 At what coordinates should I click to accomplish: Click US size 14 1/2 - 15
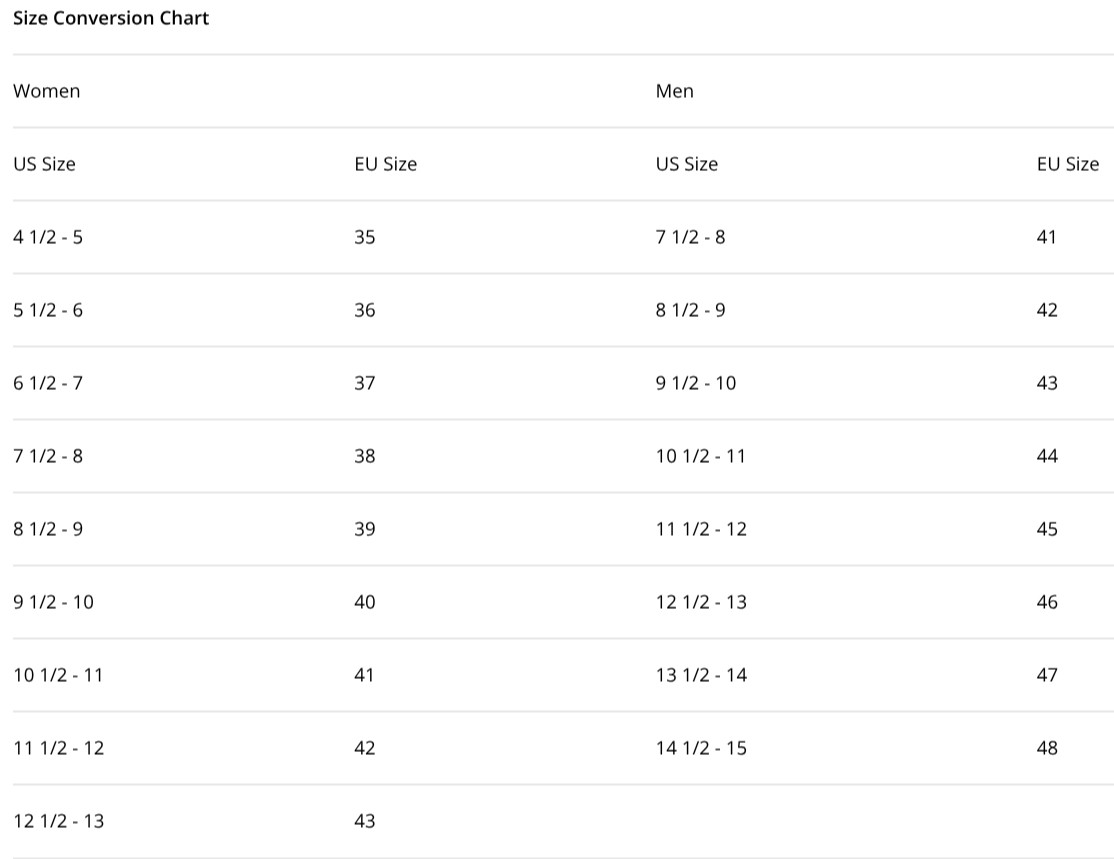(701, 748)
